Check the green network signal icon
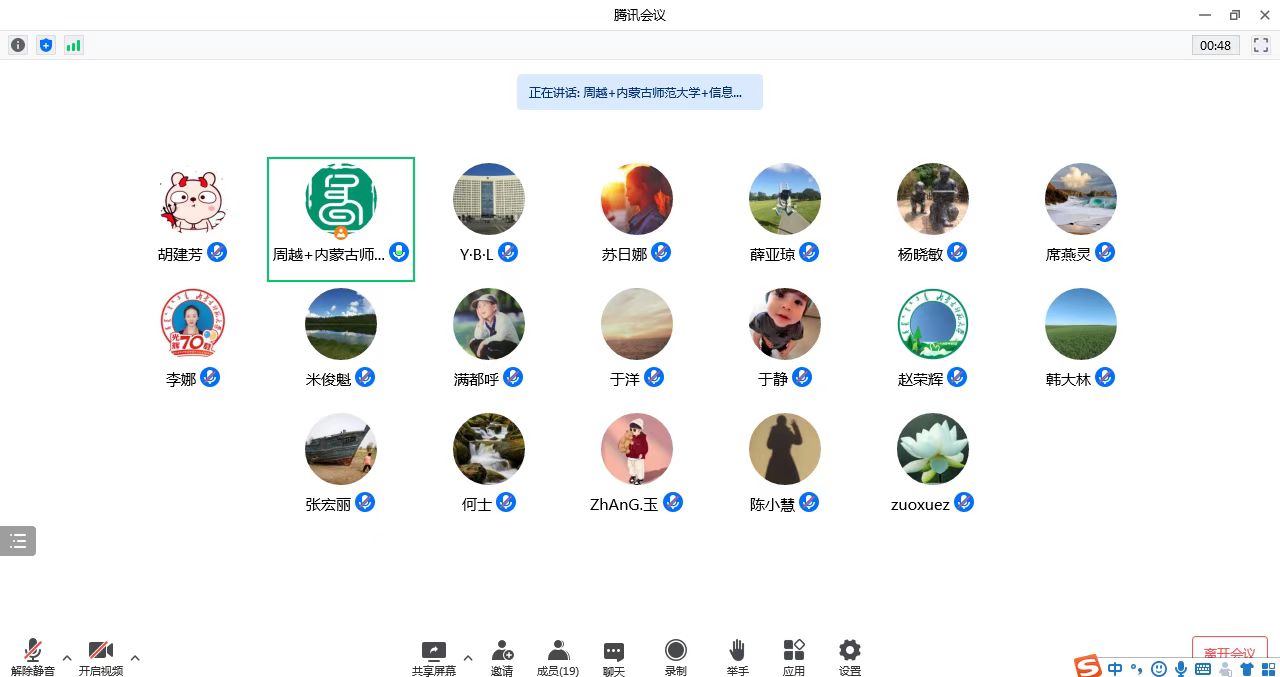The height and width of the screenshot is (677, 1280). [x=73, y=45]
